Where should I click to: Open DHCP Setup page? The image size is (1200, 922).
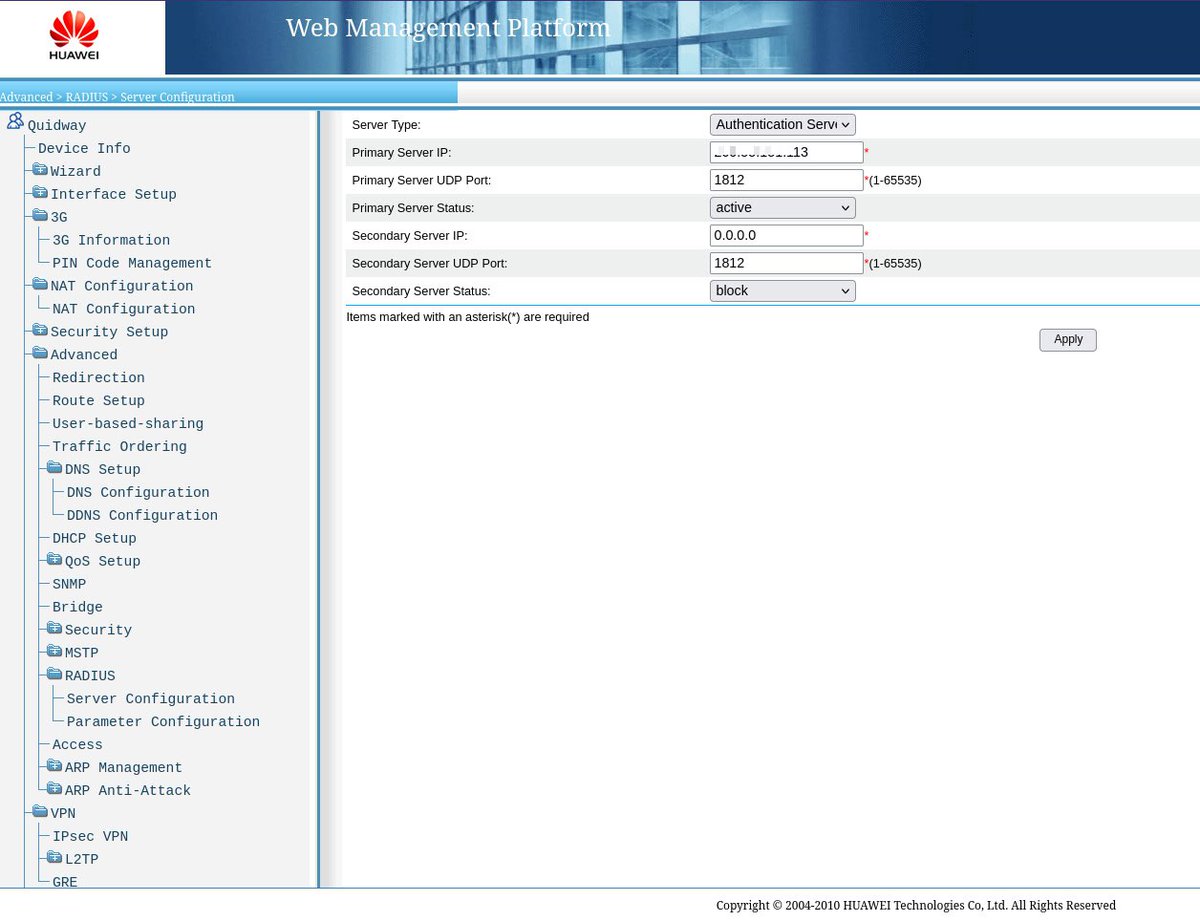[x=94, y=540]
